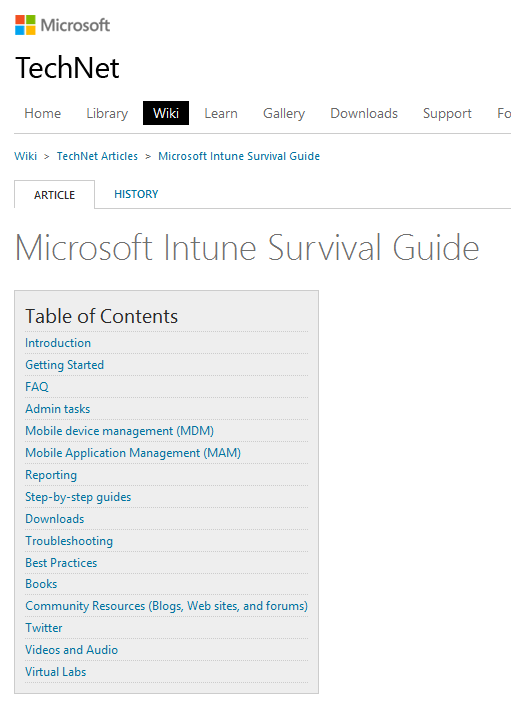Go to the Home nav item

(x=43, y=113)
